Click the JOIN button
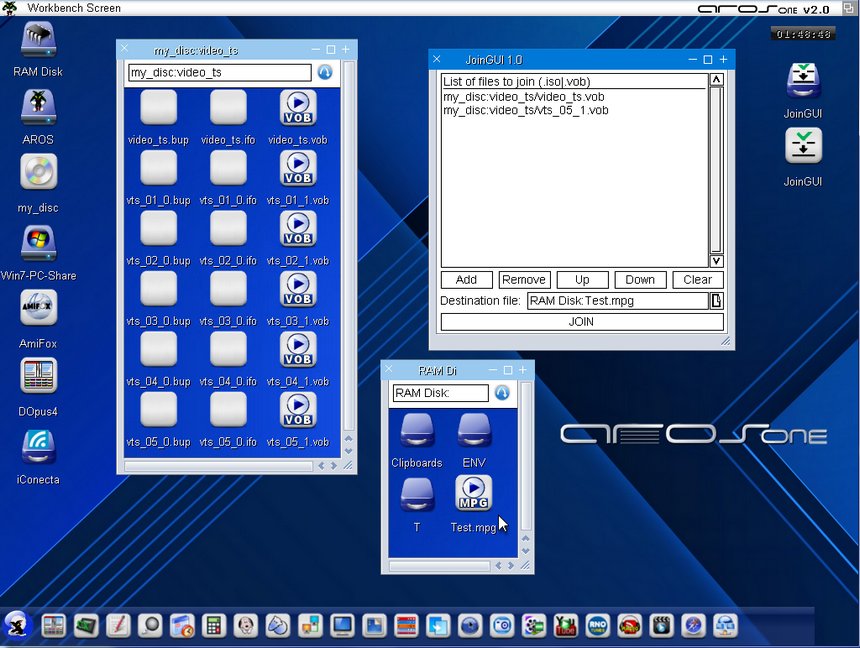Viewport: 860px width, 648px height. pos(581,322)
